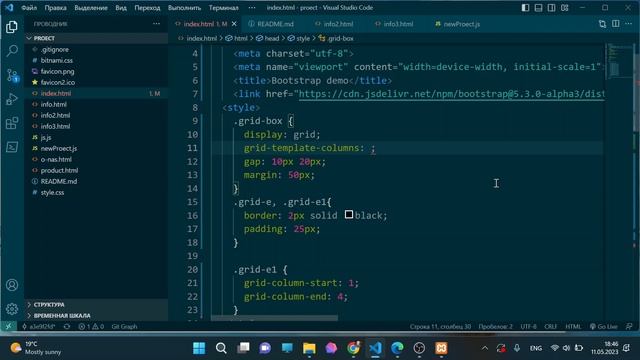Open the Search view in the activity bar

coord(12,51)
